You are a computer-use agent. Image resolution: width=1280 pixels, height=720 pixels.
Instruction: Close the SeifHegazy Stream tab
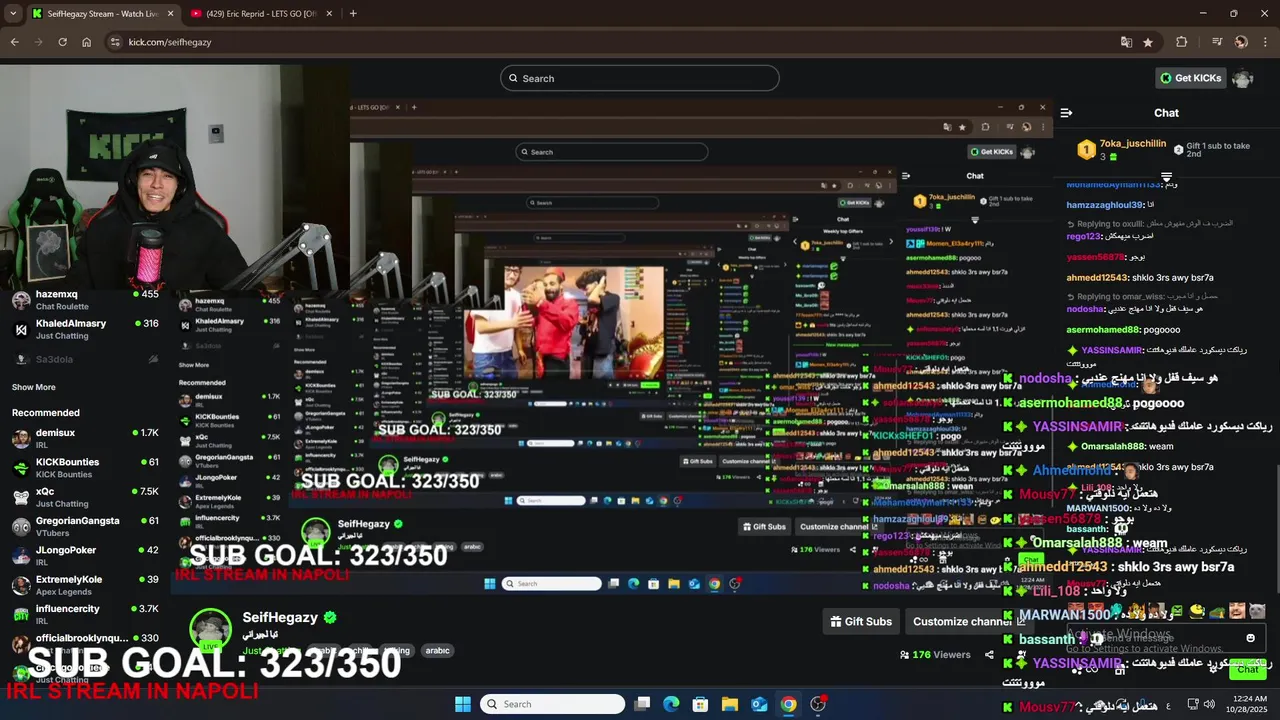tap(170, 13)
